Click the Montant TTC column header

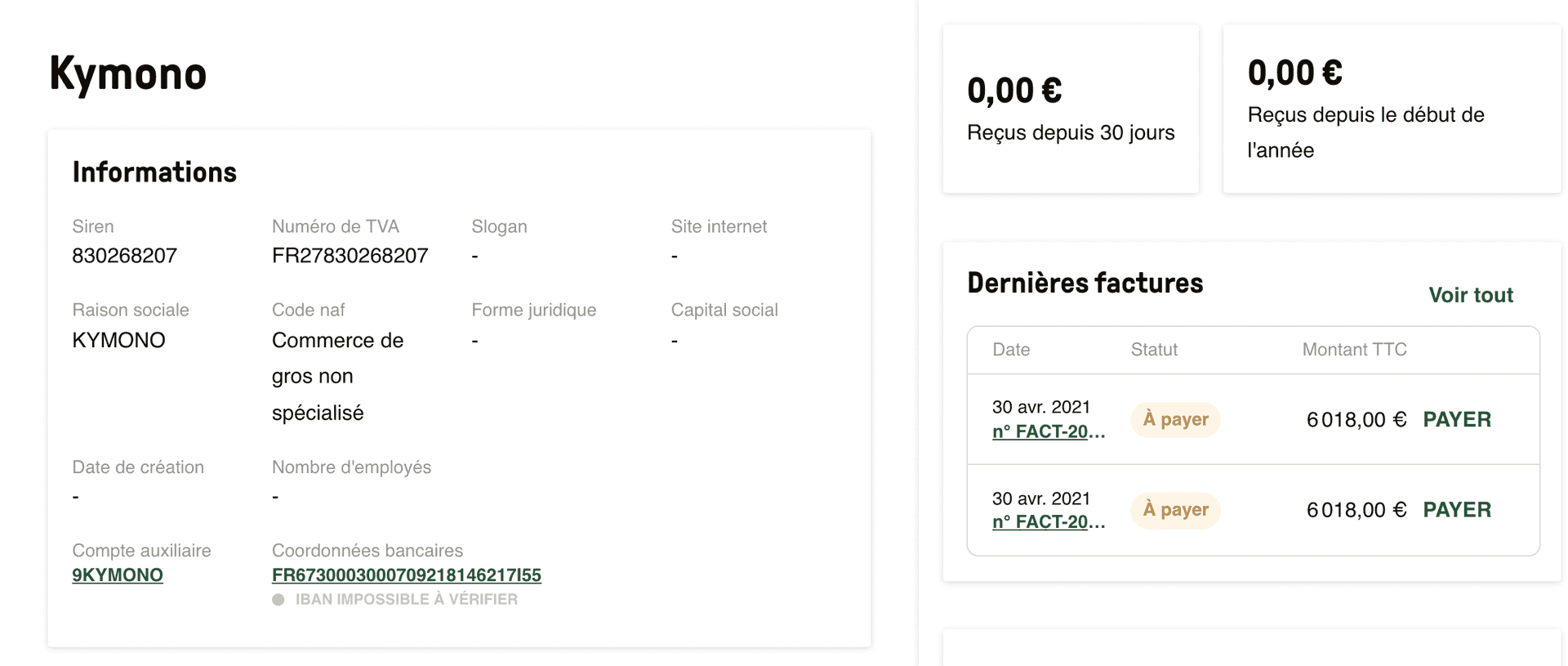coord(1354,350)
